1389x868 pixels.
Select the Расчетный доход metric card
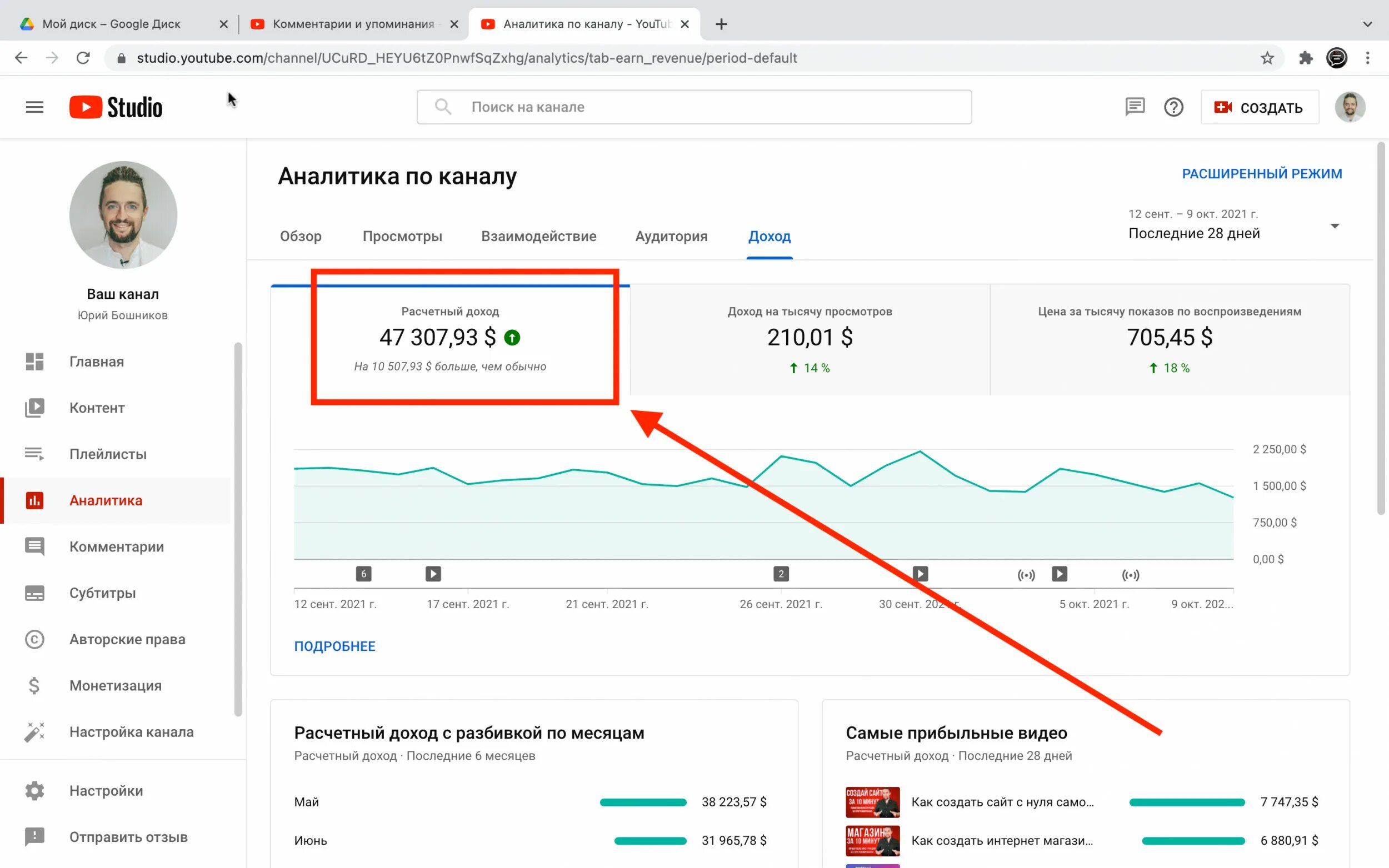click(450, 340)
